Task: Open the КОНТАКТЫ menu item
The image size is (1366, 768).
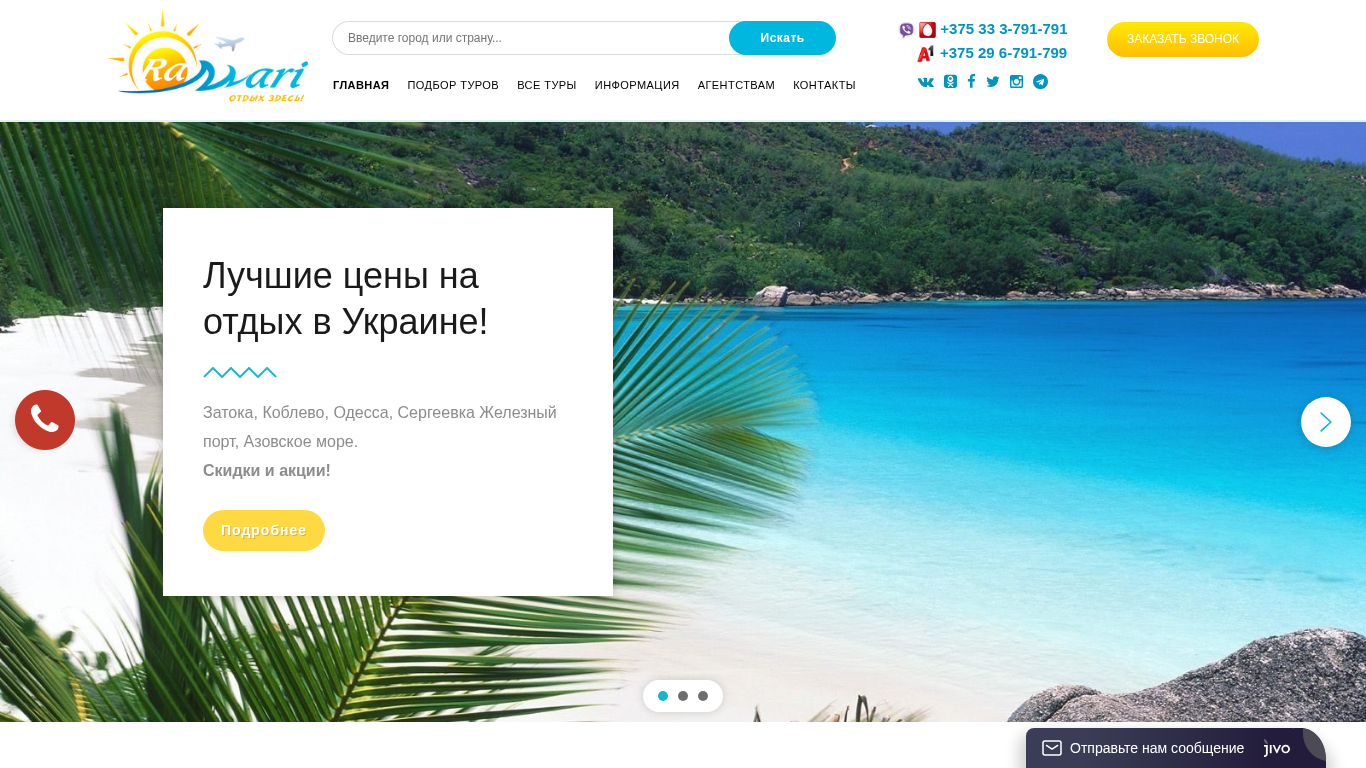Action: (824, 85)
